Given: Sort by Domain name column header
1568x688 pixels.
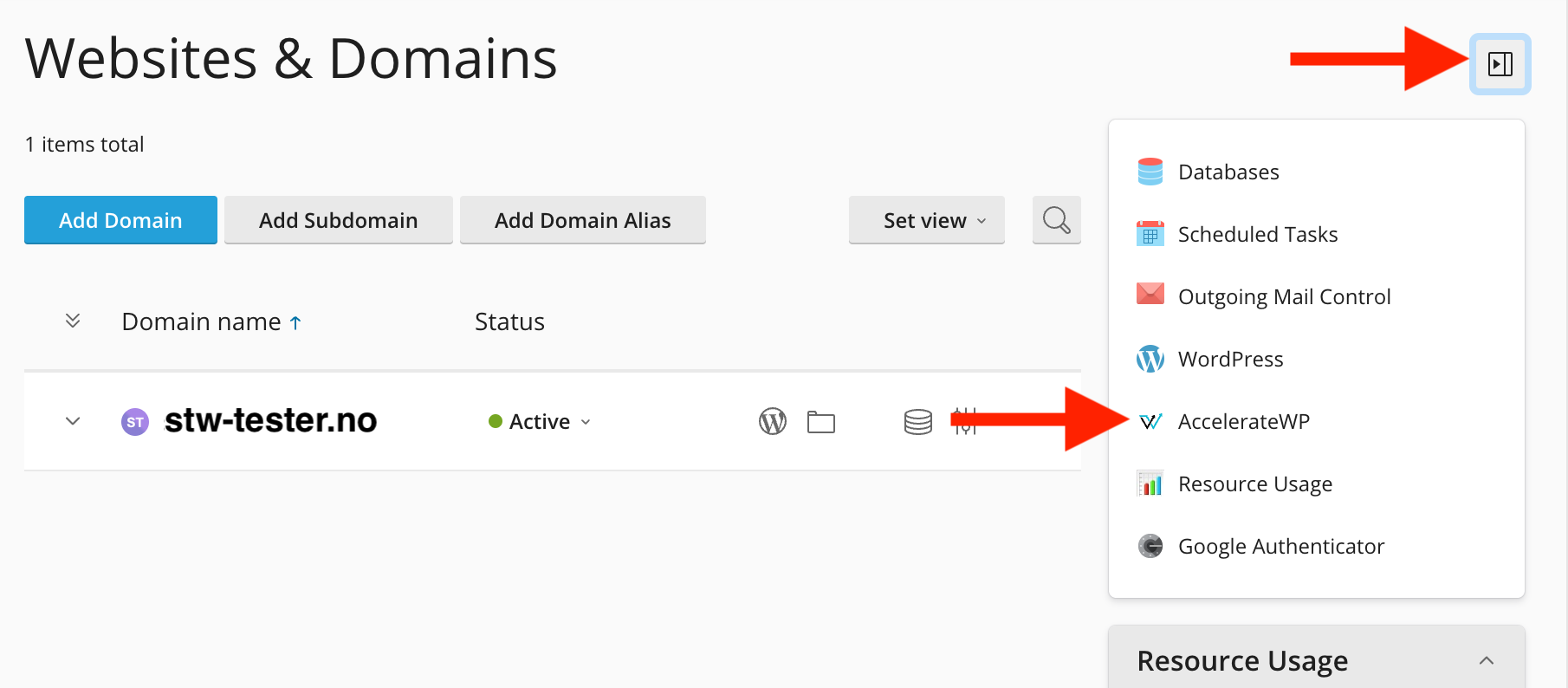Looking at the screenshot, I should pos(202,321).
